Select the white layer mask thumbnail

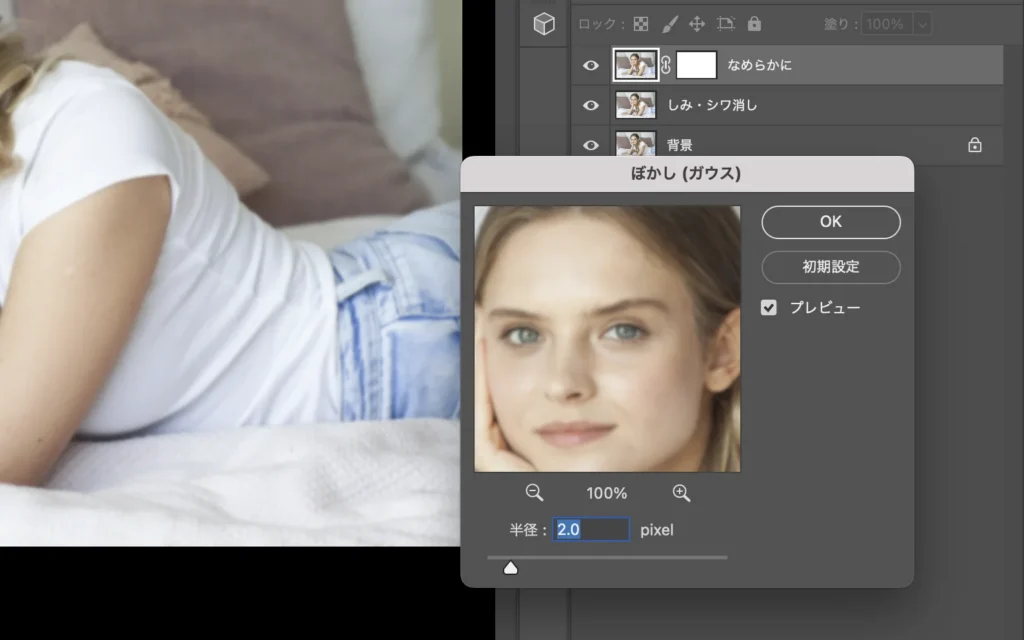(696, 66)
